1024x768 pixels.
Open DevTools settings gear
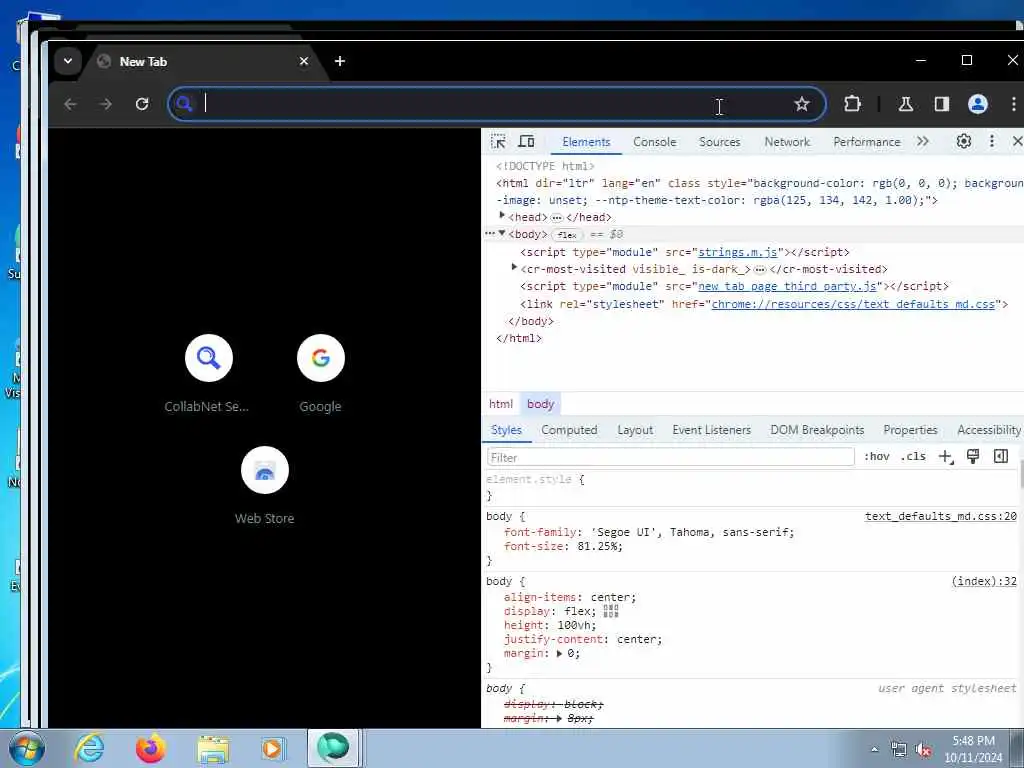click(x=964, y=142)
